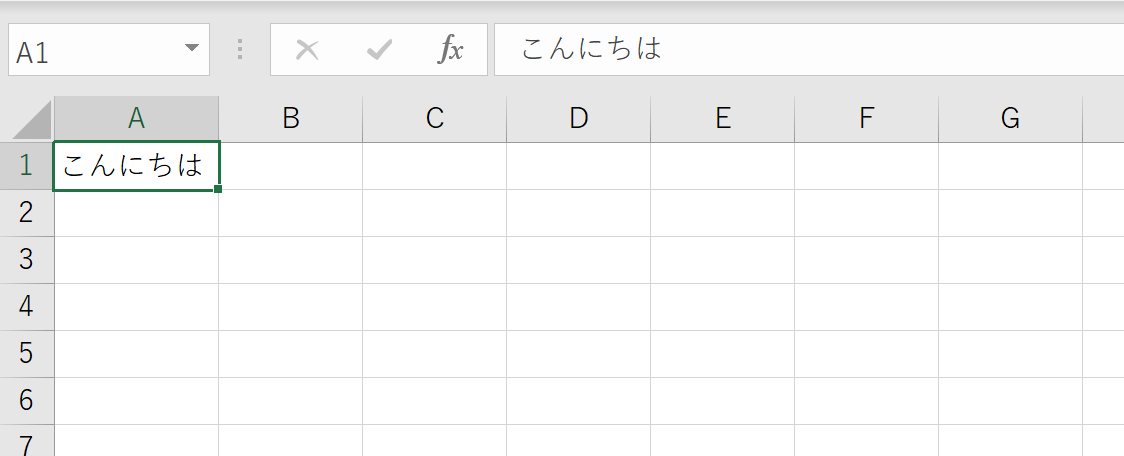Click the formula bar's vertical dots handle

239,49
